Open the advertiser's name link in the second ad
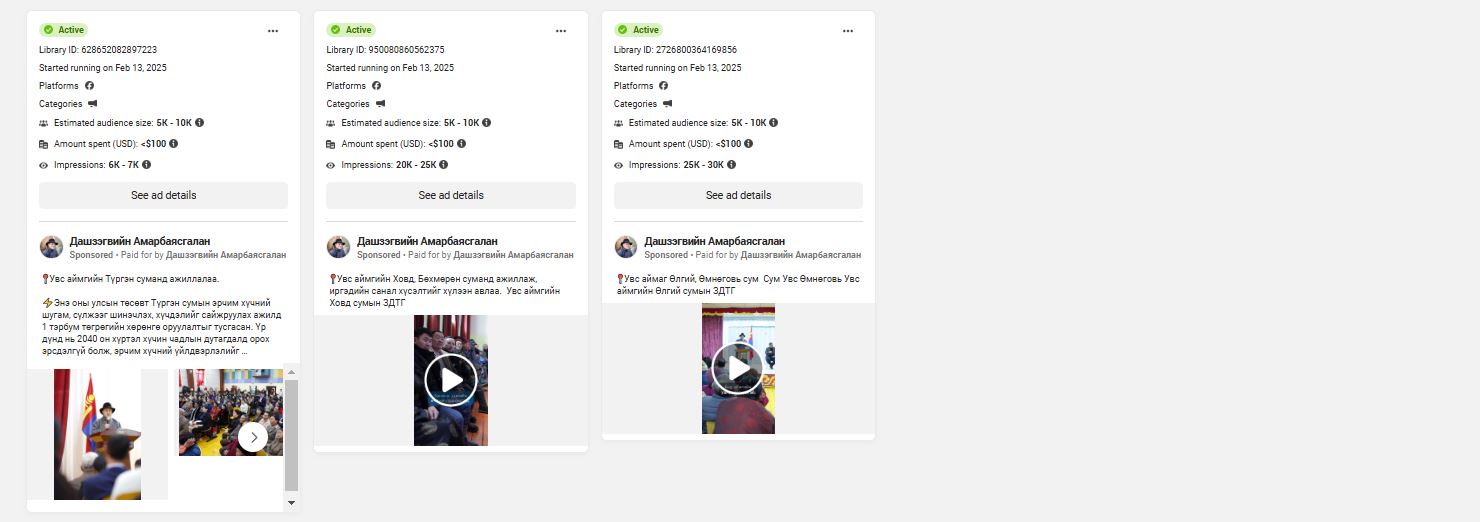Screen dimensions: 1480x522 [x=427, y=241]
